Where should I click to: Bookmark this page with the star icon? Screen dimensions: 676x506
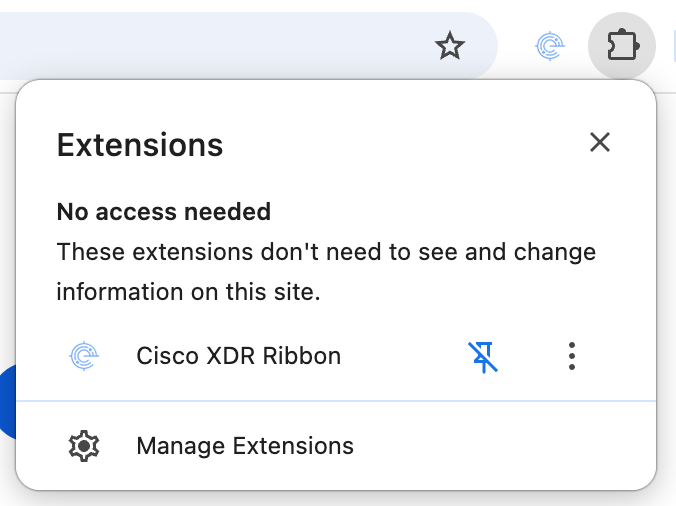coord(450,46)
